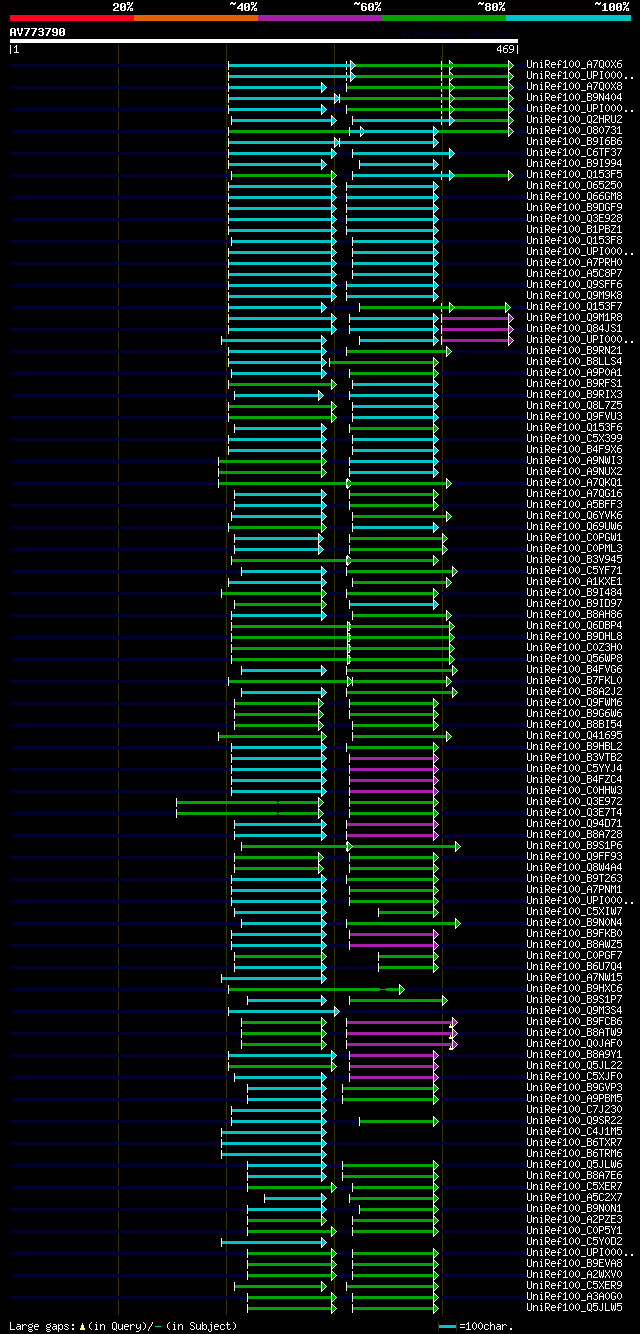Select the UniRef100_Q6YVK6 label
This screenshot has height=1334, width=640.
pos(574,516)
